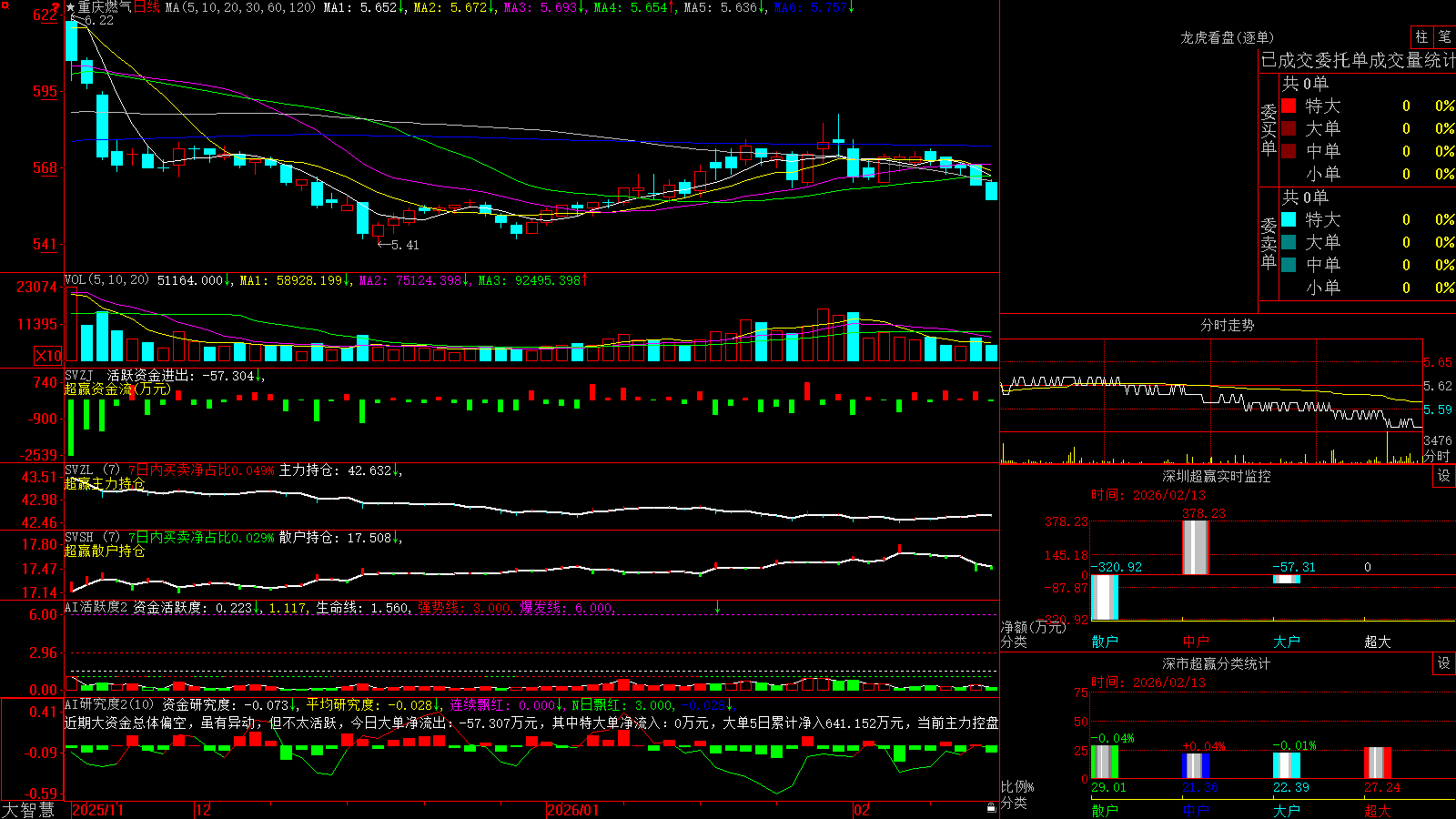Click the 龙虎看盘(逐单) panel title

pos(1227,37)
